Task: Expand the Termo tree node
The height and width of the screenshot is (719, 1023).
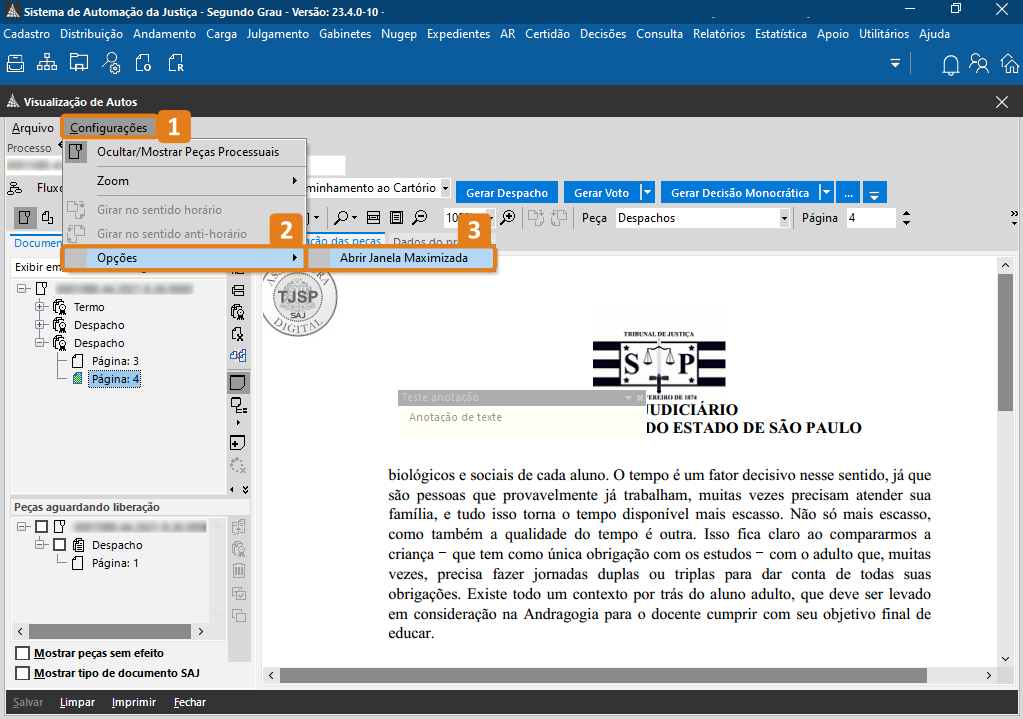Action: coord(40,307)
